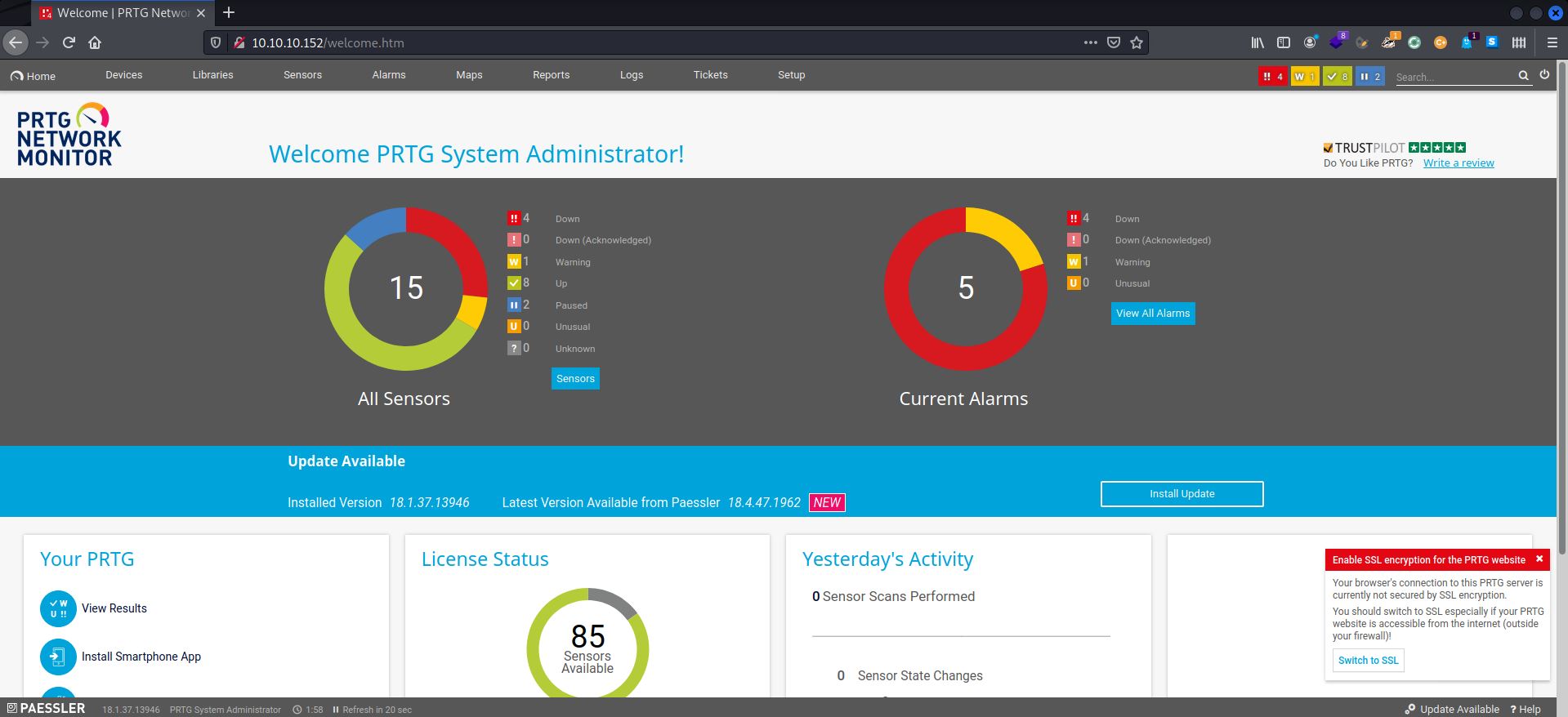The image size is (1568, 717).
Task: Pause the page refresh countdown
Action: [372, 710]
